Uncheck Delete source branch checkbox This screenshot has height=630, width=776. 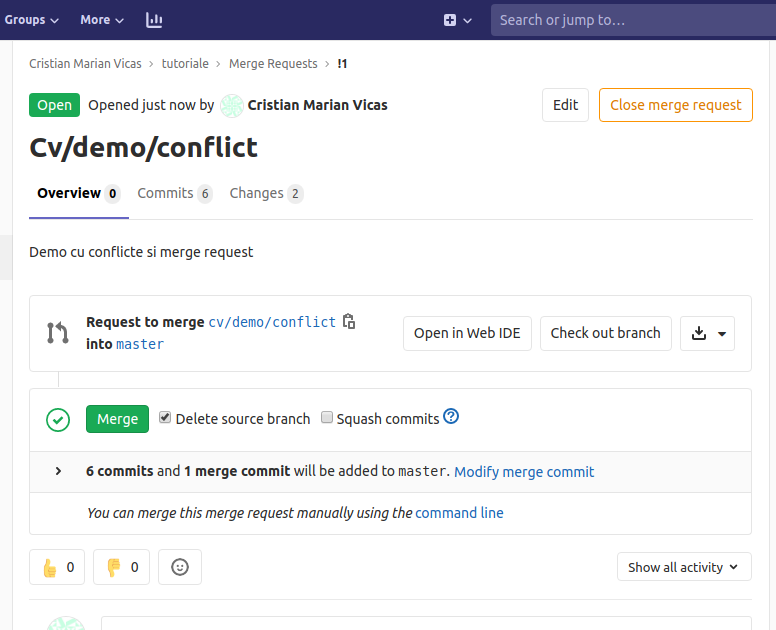(165, 418)
